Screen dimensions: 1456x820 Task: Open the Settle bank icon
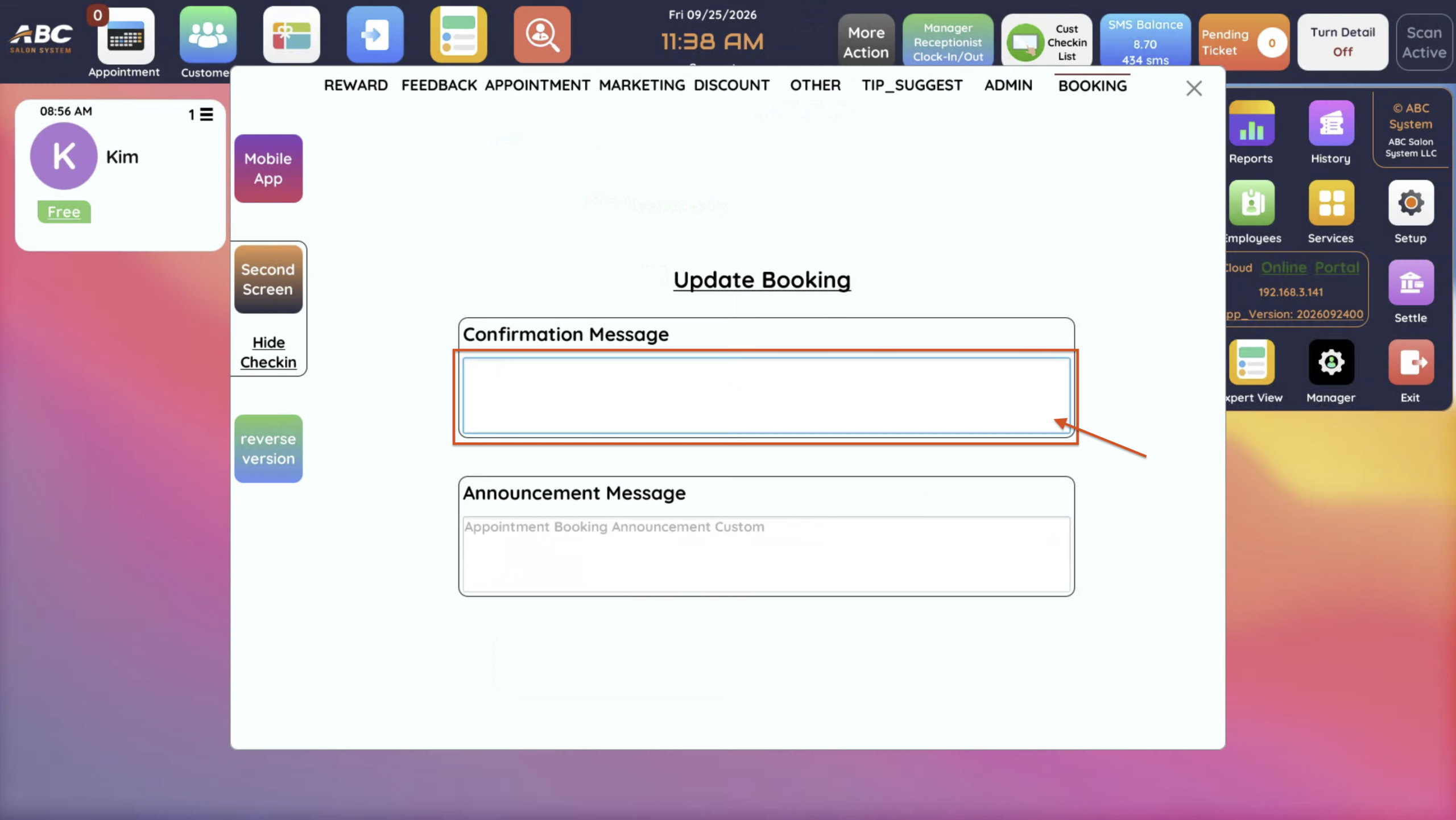point(1410,283)
